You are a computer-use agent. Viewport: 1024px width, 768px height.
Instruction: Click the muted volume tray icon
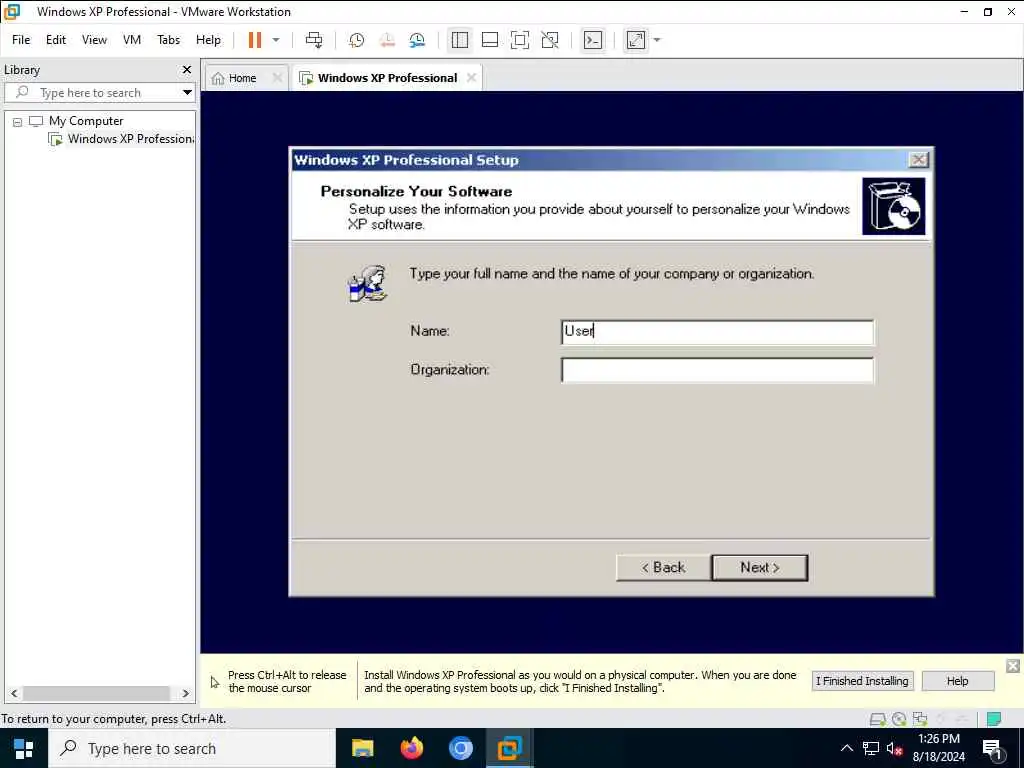(x=894, y=748)
